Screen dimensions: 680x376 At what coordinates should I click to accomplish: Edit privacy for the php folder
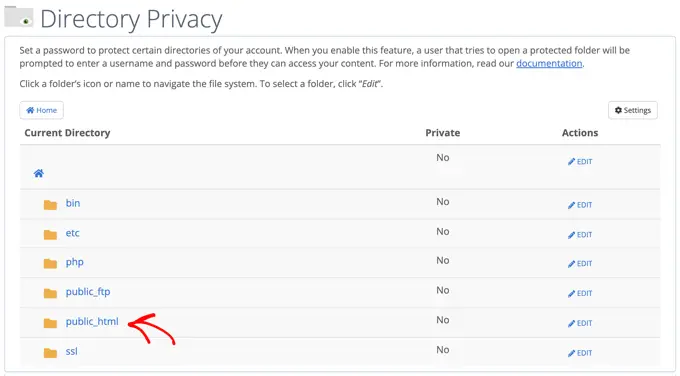[580, 264]
